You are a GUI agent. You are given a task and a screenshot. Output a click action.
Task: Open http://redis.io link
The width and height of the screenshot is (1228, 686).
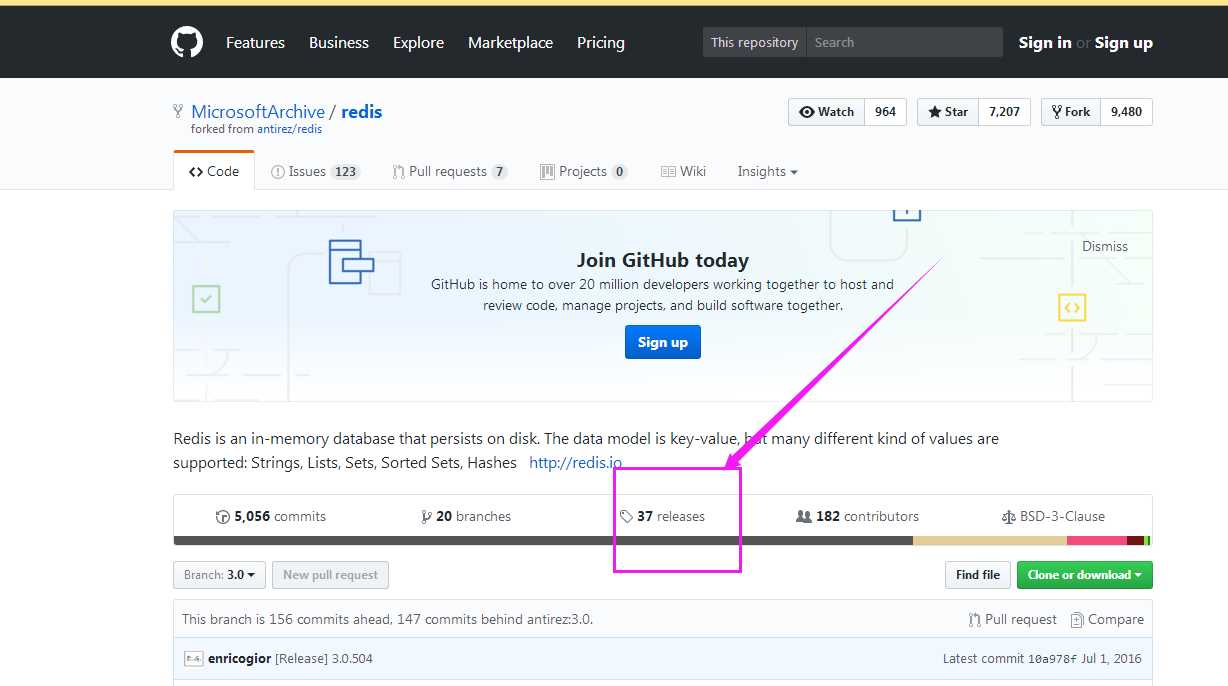pos(575,463)
